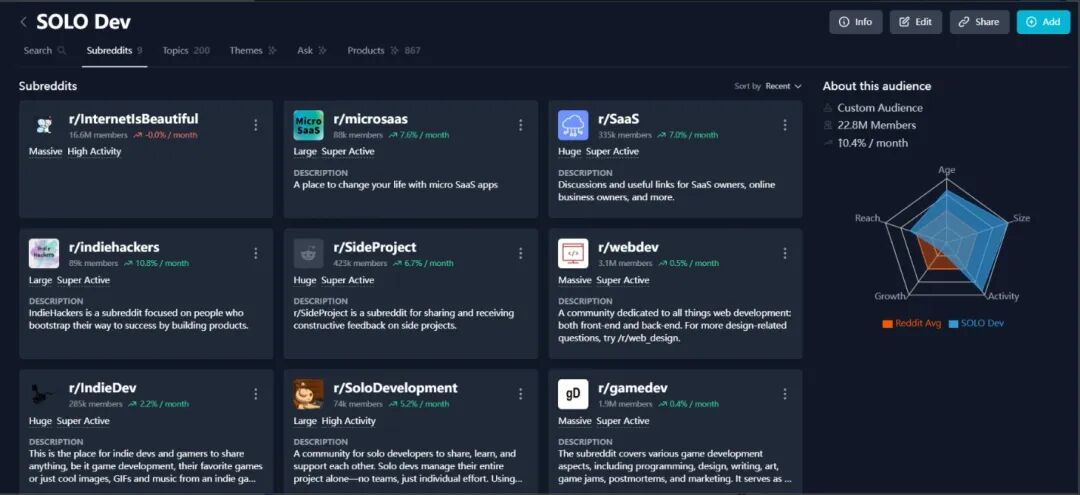Click the About this audience heading
Image resolution: width=1080 pixels, height=495 pixels.
(x=877, y=86)
